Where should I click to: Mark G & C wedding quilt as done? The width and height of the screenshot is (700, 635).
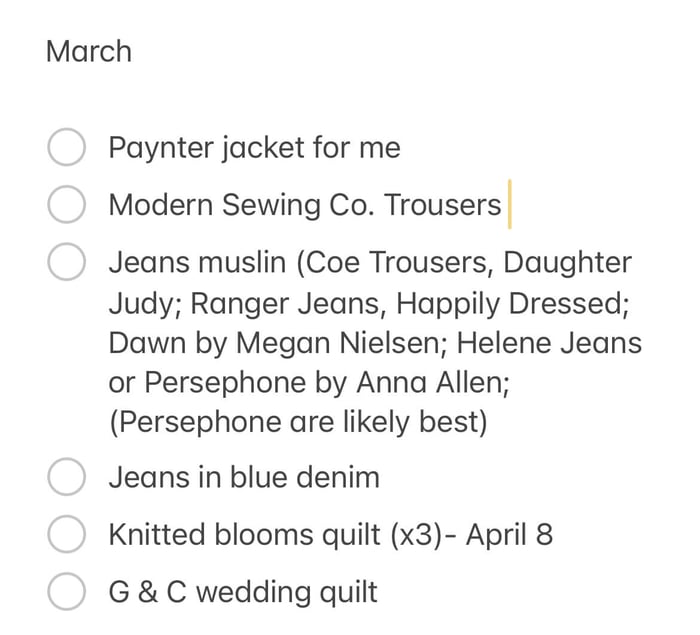[x=67, y=591]
